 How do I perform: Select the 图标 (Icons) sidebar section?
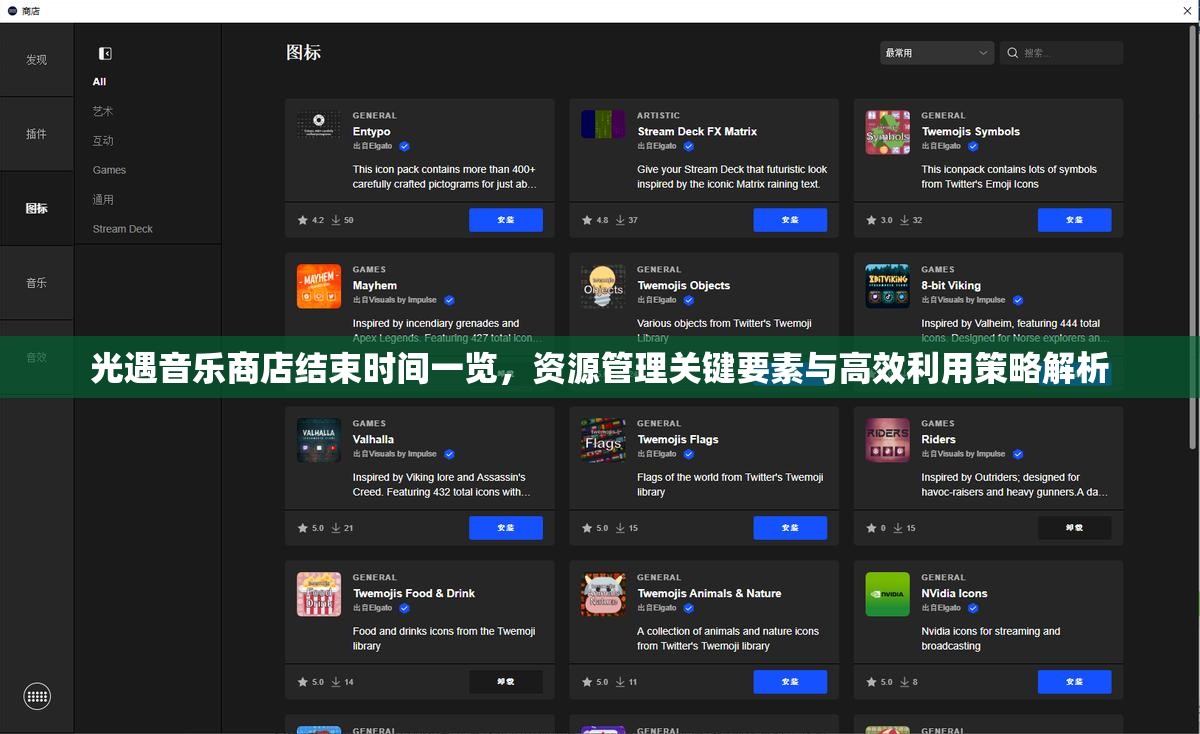pyautogui.click(x=37, y=208)
